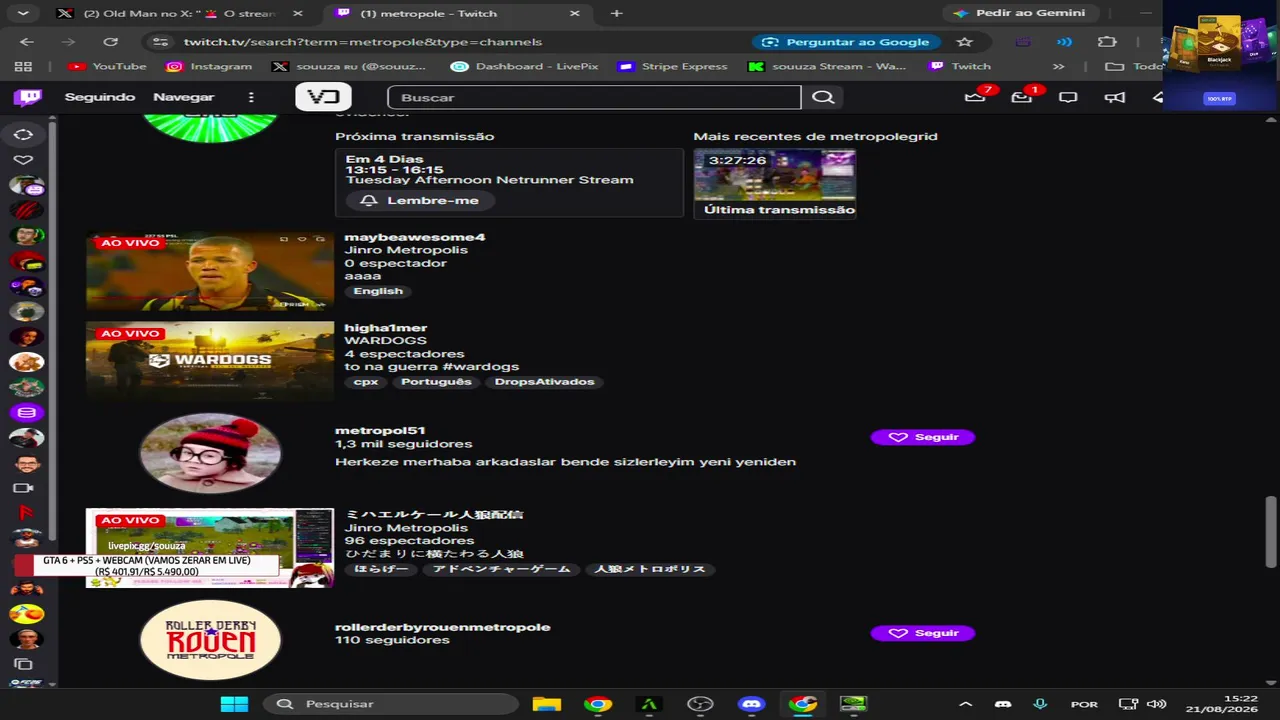This screenshot has width=1280, height=720.
Task: Show hidden system tray icons
Action: (x=965, y=704)
